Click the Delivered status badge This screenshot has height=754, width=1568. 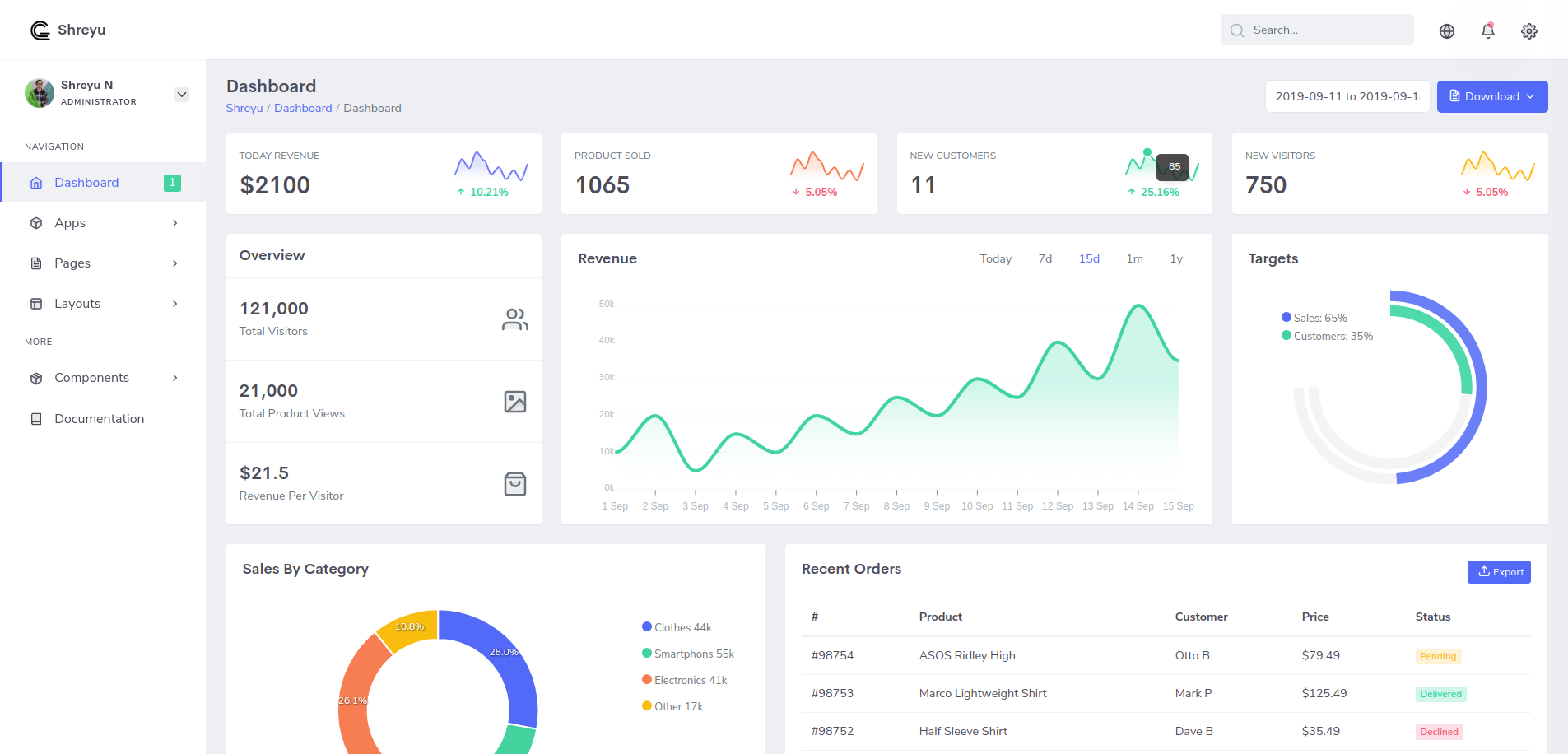[x=1441, y=694]
